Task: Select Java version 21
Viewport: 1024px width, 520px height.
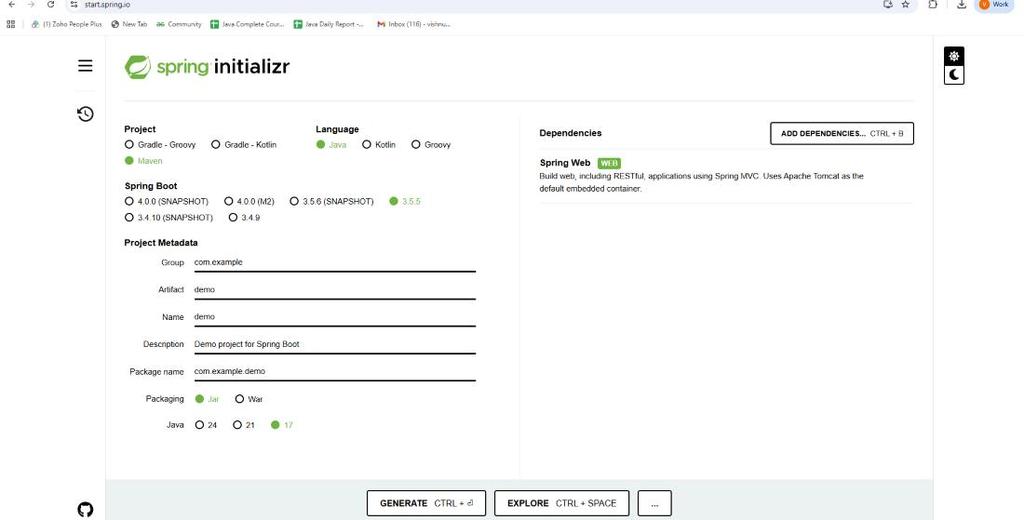Action: [x=244, y=425]
